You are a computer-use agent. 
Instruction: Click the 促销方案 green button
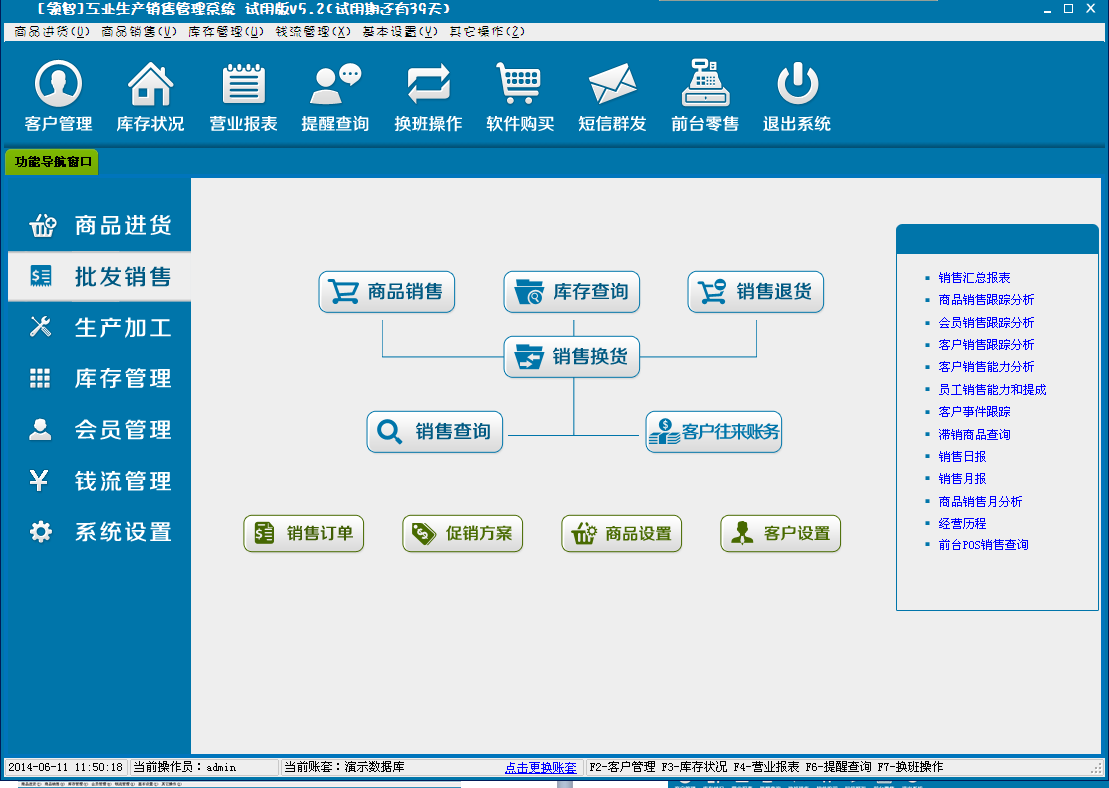[462, 534]
